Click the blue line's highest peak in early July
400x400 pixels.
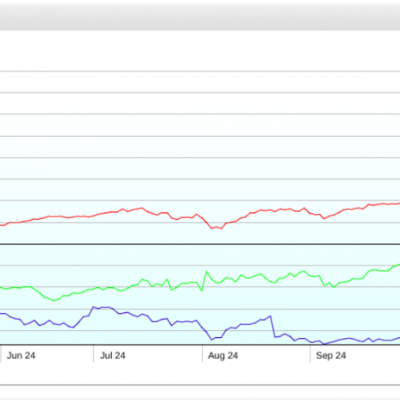(x=94, y=307)
